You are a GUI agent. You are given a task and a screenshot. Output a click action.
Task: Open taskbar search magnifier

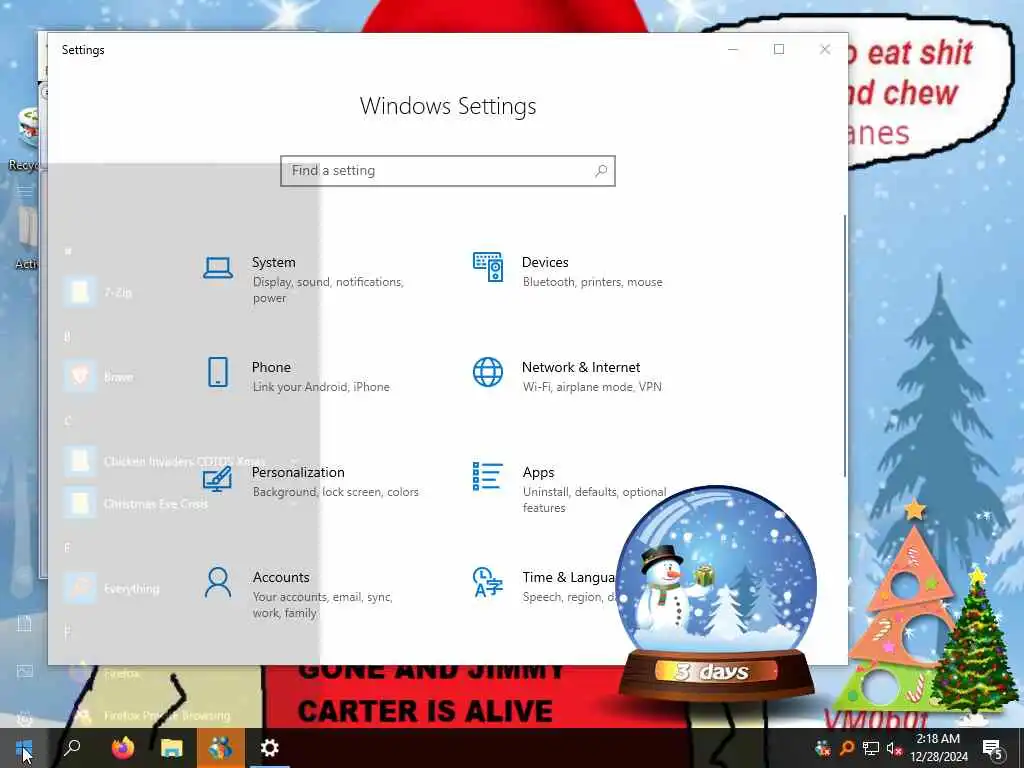[x=72, y=748]
